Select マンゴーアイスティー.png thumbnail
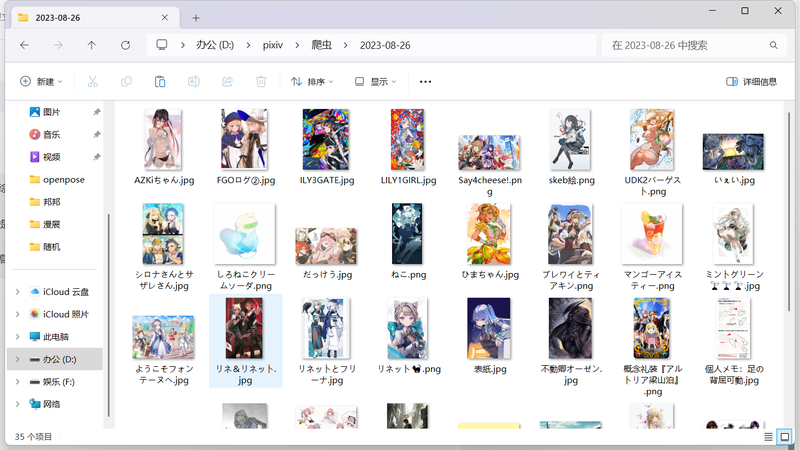 [652, 234]
